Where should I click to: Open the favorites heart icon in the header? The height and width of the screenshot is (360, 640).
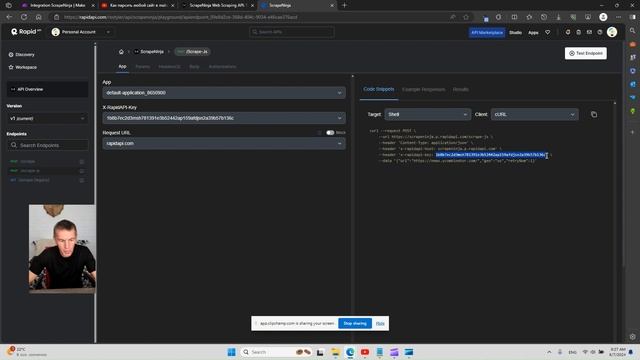(547, 32)
